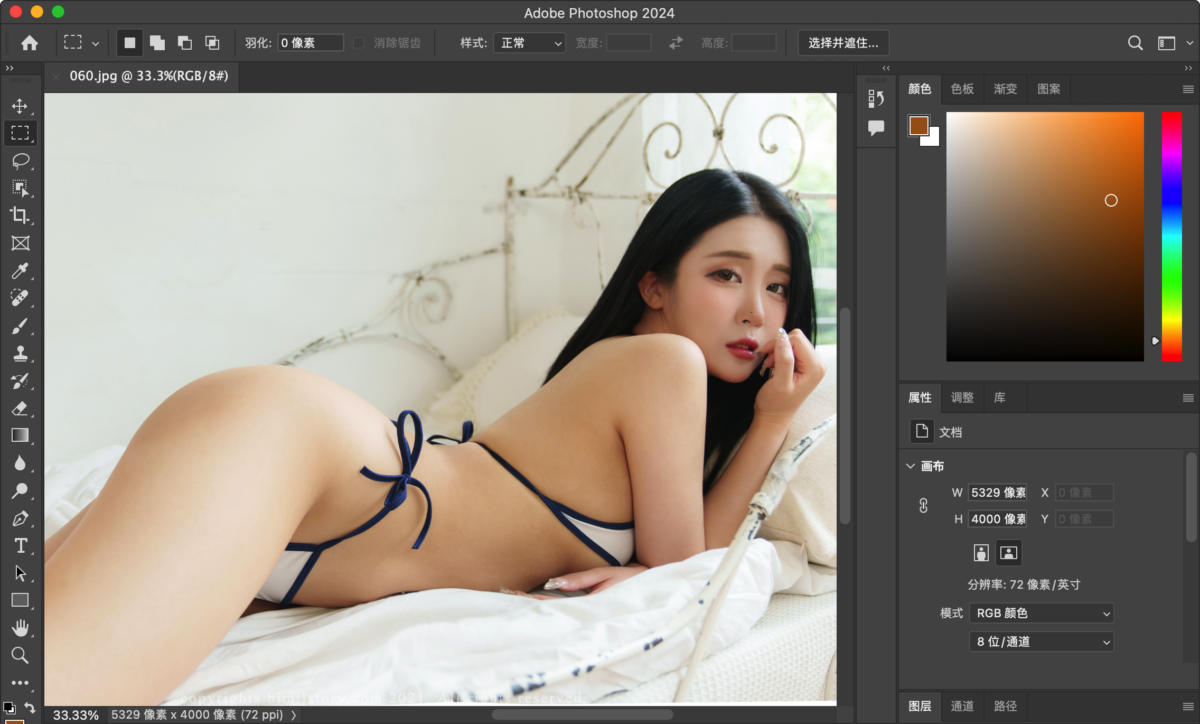Click the zoom percentage field showing 33.33%
The image size is (1200, 724).
(76, 715)
